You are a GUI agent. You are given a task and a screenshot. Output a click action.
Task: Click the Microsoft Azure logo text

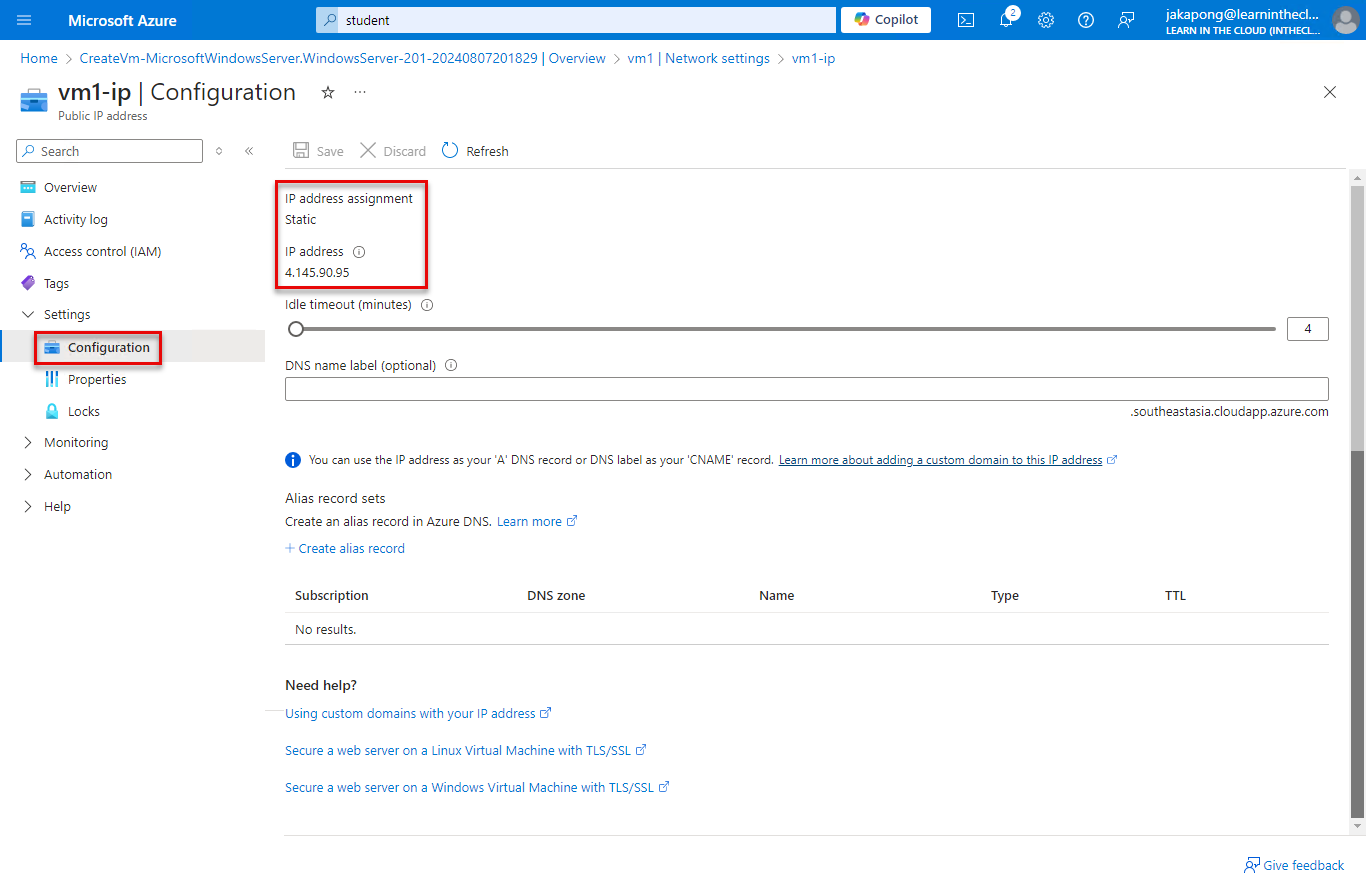122,20
